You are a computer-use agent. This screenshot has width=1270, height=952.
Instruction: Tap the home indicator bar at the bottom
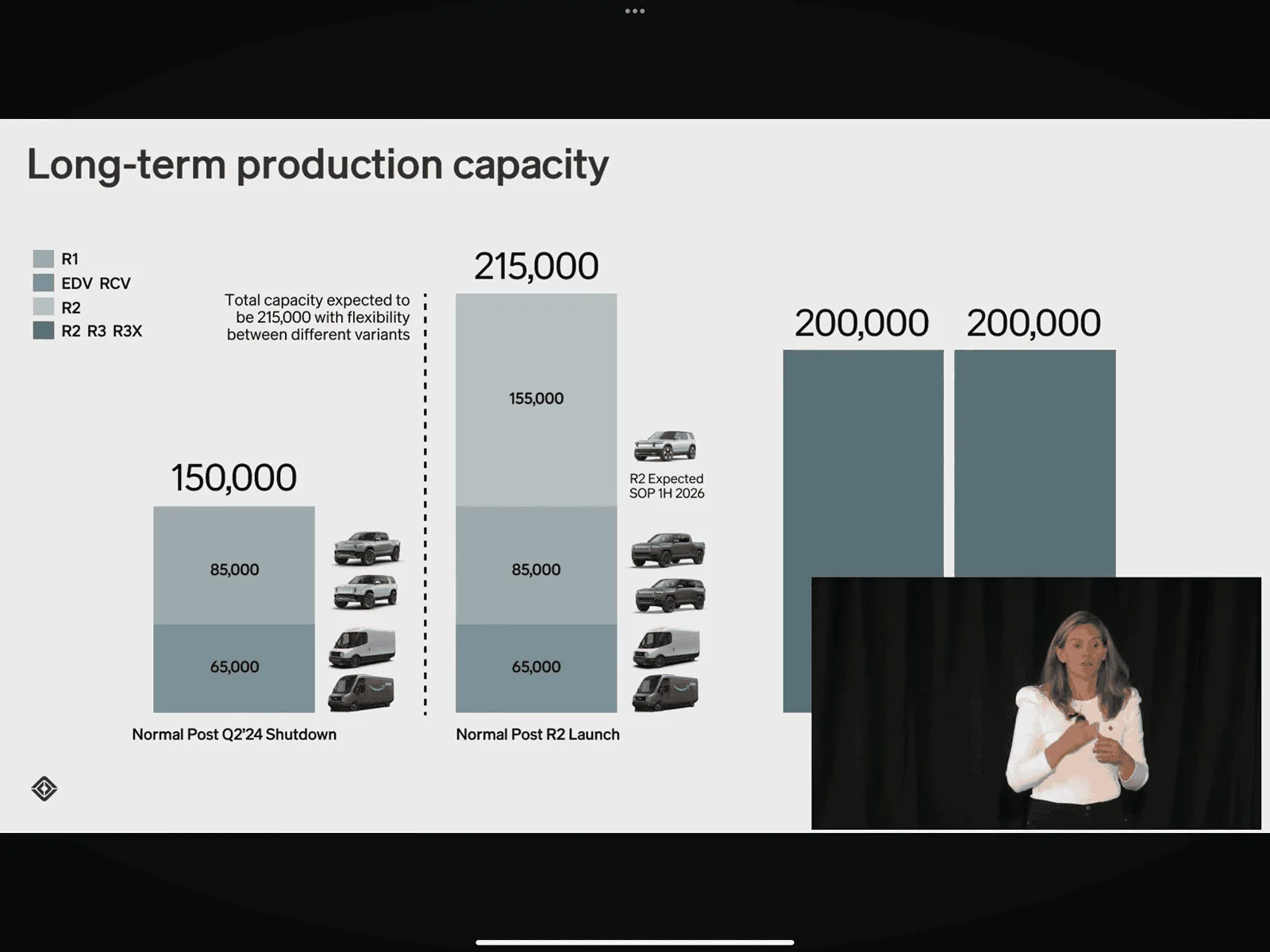(x=635, y=942)
